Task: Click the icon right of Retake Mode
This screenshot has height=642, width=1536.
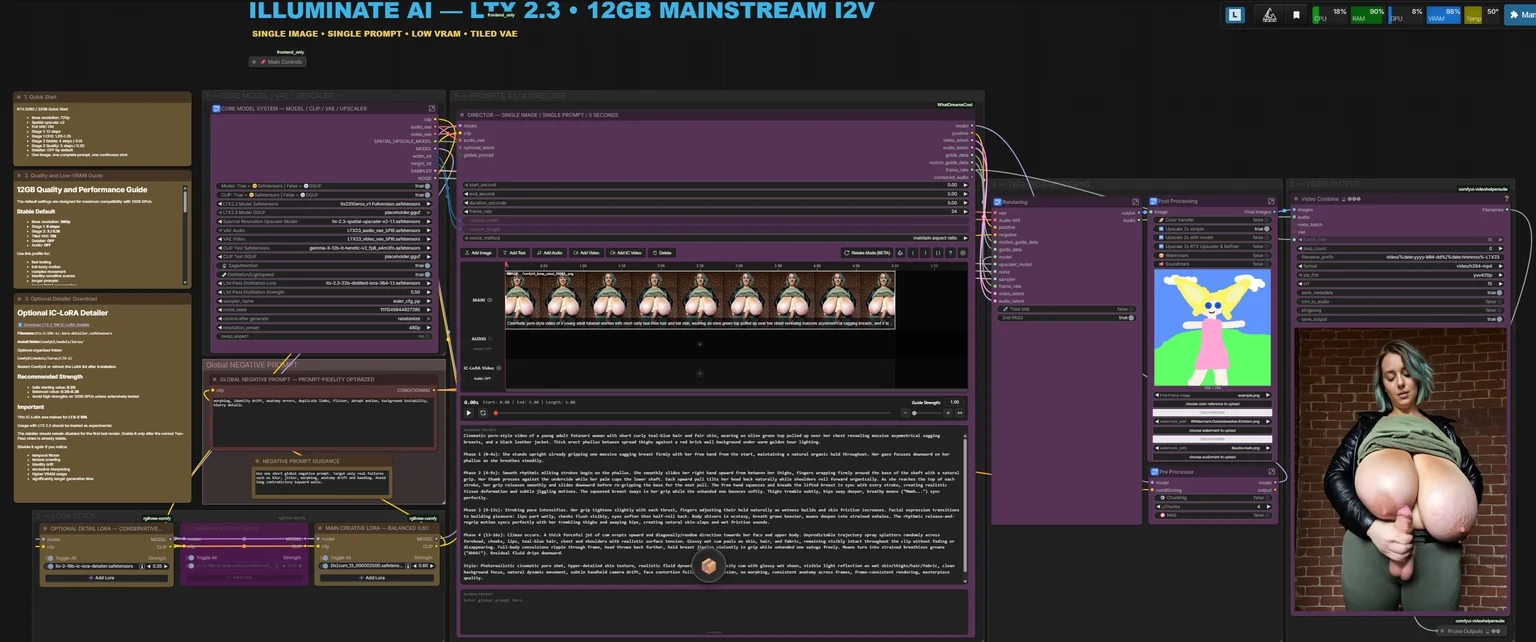Action: 901,253
